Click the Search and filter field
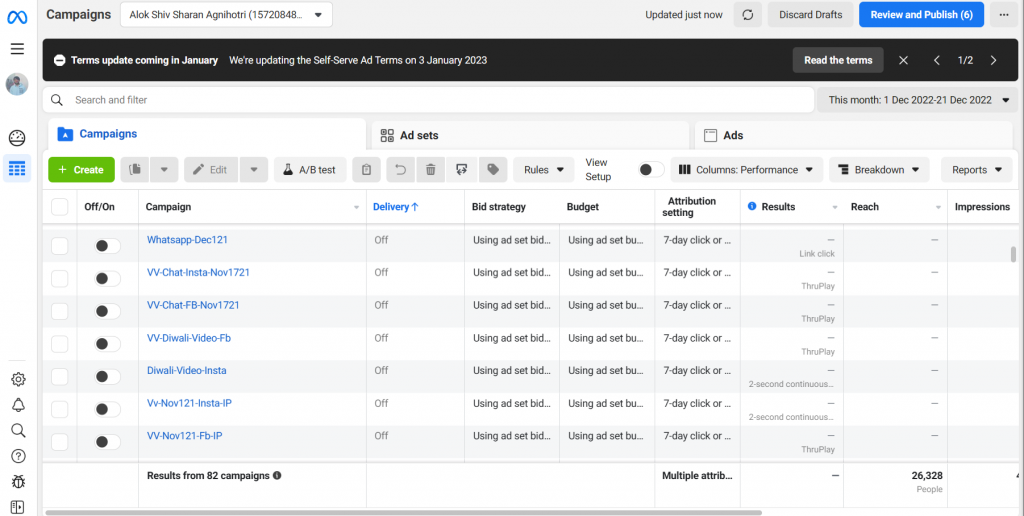1024x516 pixels. 428,100
